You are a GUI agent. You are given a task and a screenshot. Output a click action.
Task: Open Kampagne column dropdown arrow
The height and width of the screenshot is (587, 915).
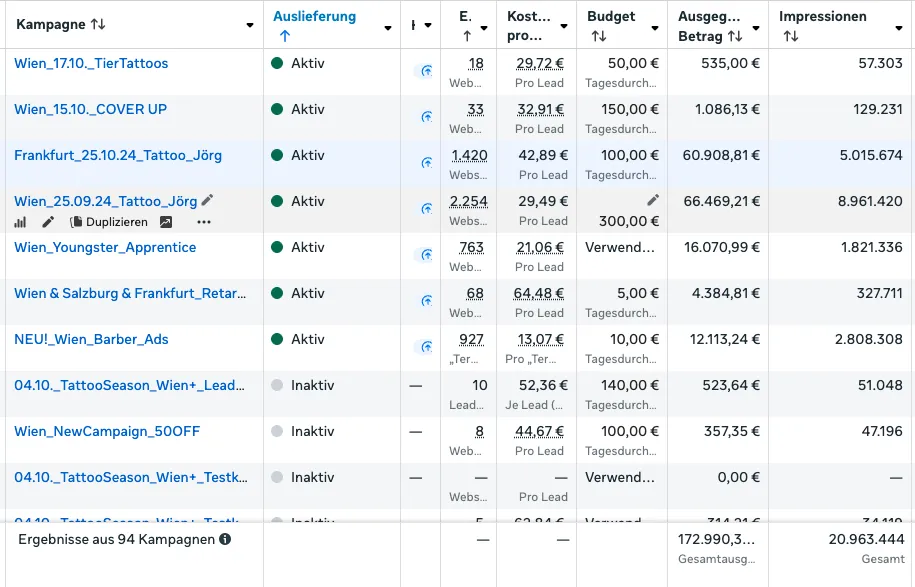249,26
